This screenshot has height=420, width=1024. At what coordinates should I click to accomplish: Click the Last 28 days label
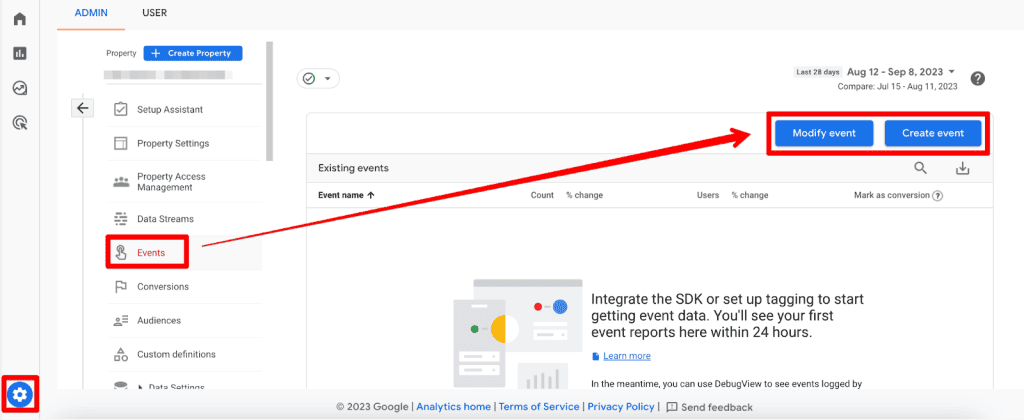818,73
